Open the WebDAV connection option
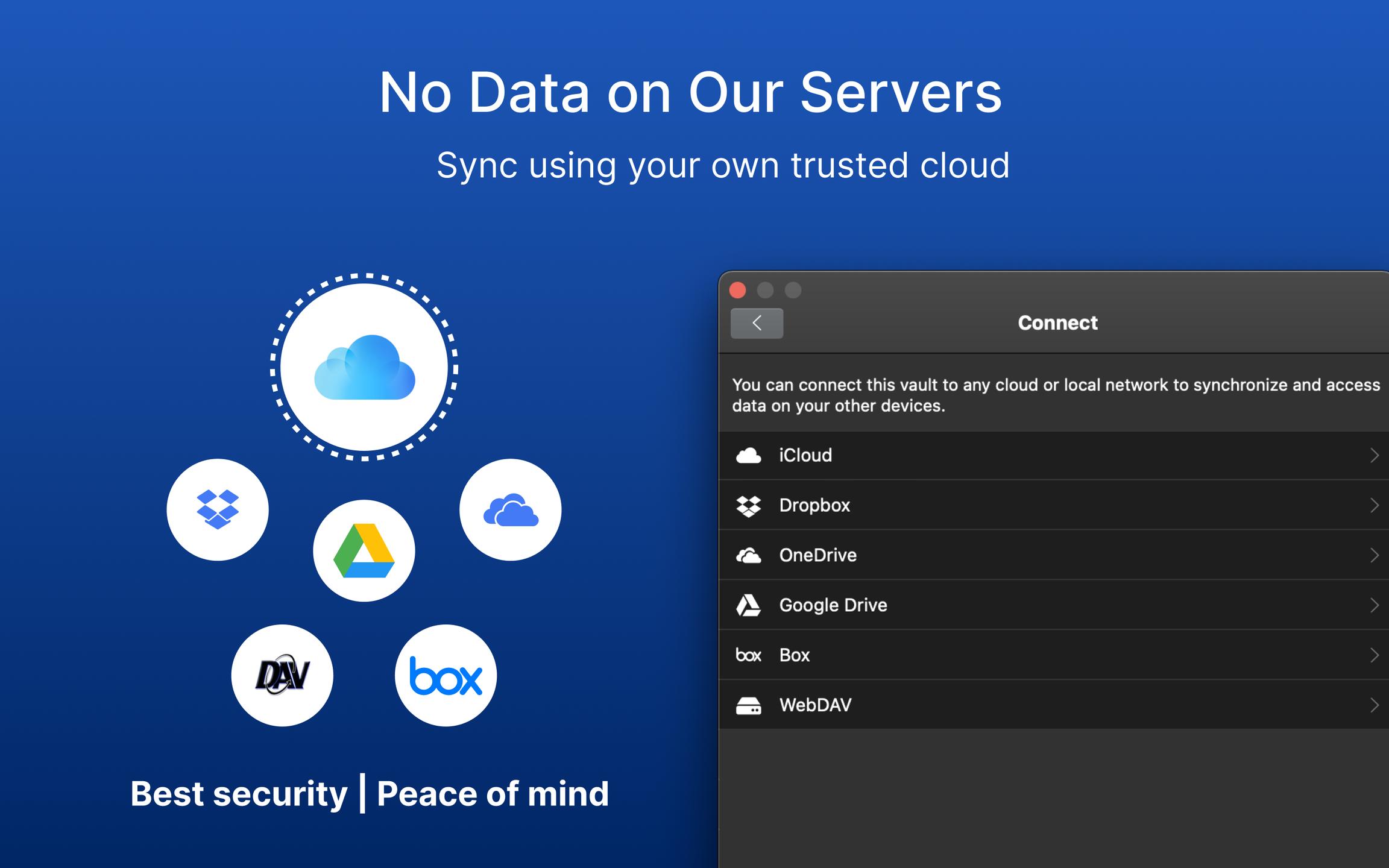The image size is (1389, 868). [815, 705]
